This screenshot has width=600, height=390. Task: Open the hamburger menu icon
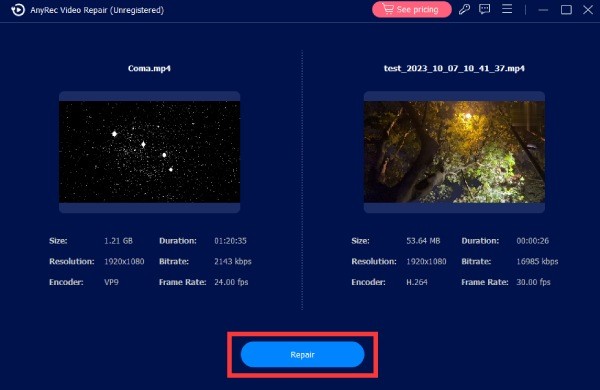(x=507, y=9)
